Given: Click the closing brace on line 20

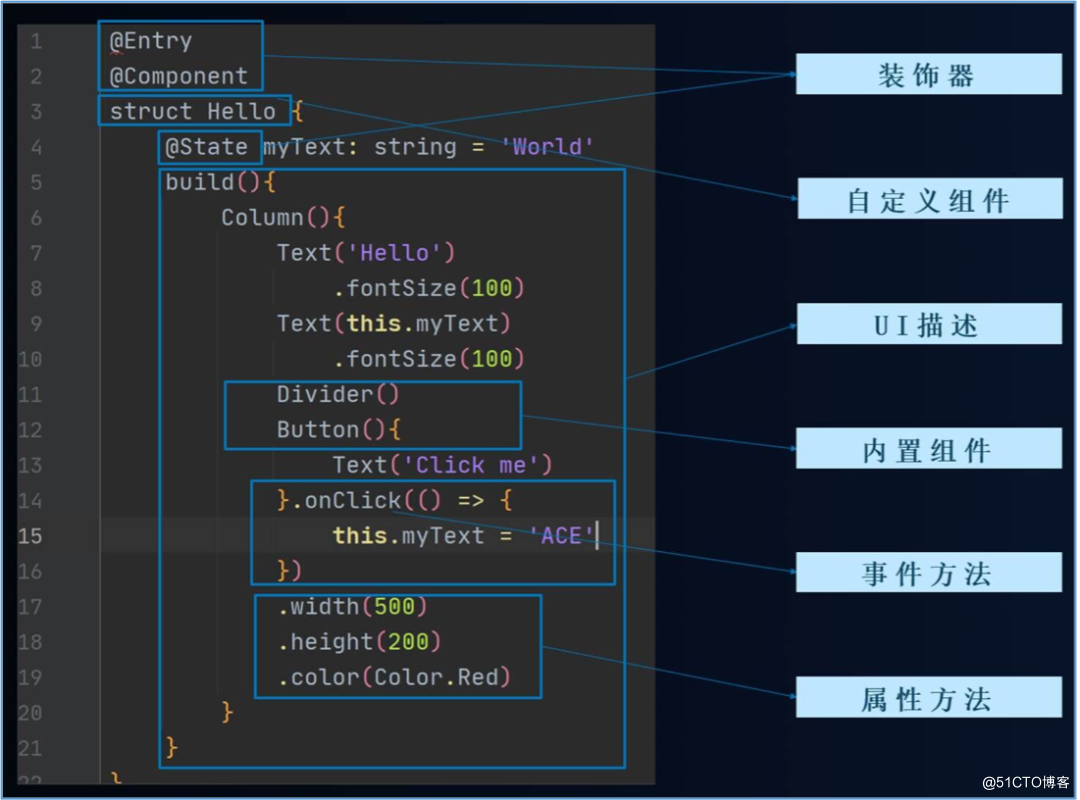Looking at the screenshot, I should 227,712.
